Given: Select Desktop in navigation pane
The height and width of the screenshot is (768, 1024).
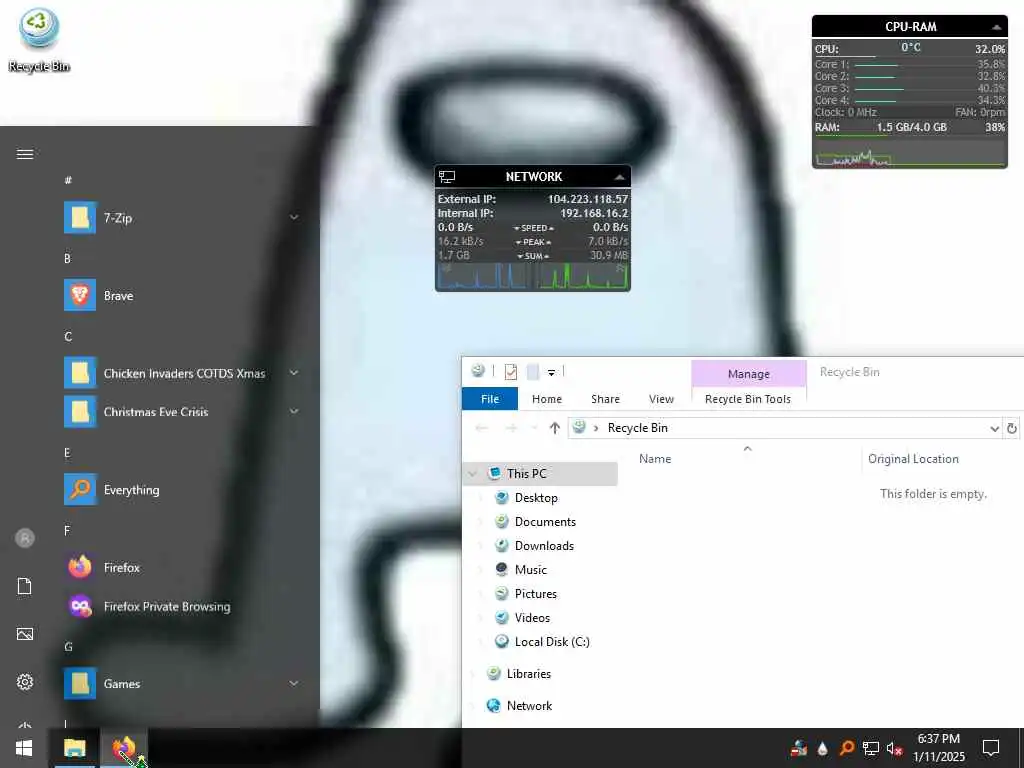Looking at the screenshot, I should coord(536,498).
